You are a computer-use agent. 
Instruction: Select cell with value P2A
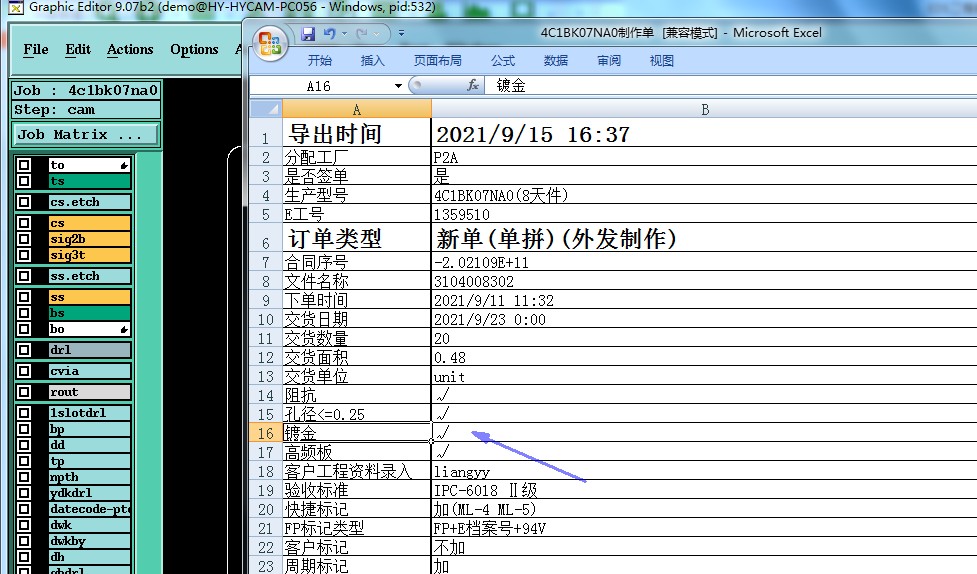pos(704,157)
